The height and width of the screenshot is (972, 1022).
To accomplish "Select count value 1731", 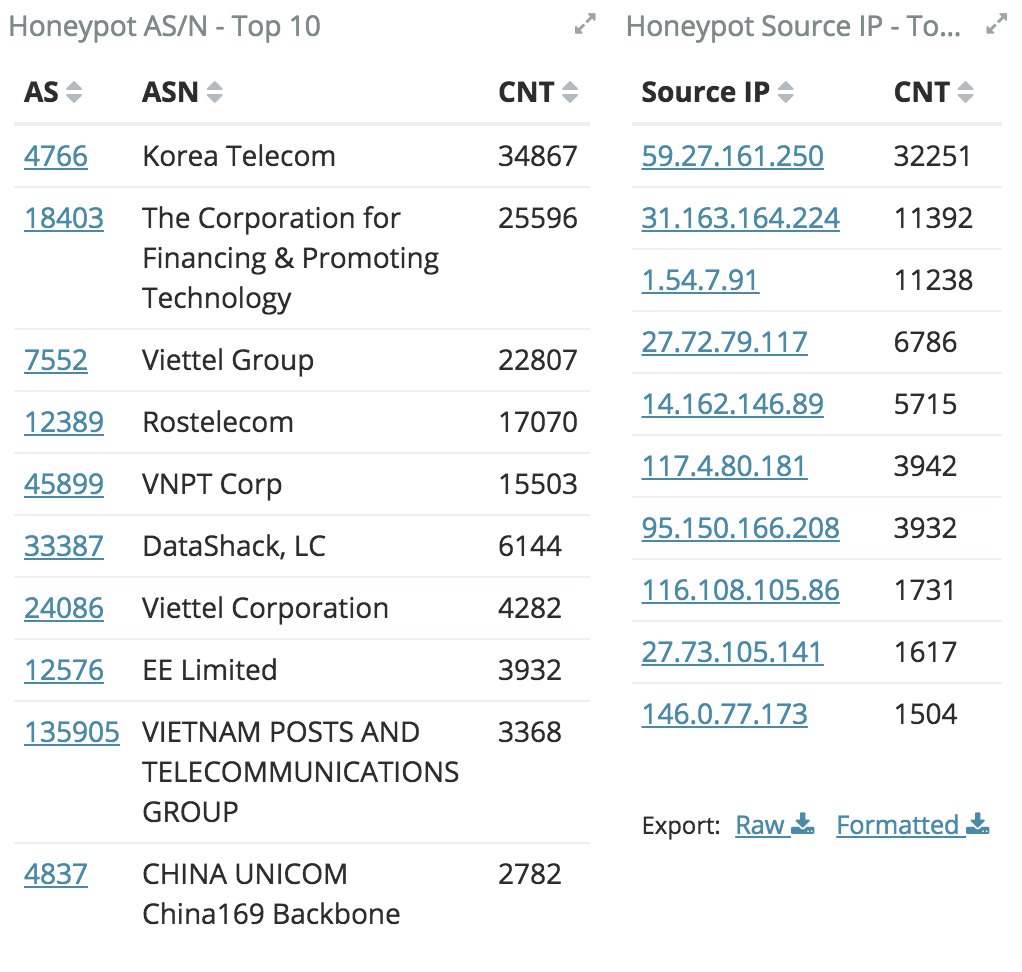I will click(x=925, y=590).
